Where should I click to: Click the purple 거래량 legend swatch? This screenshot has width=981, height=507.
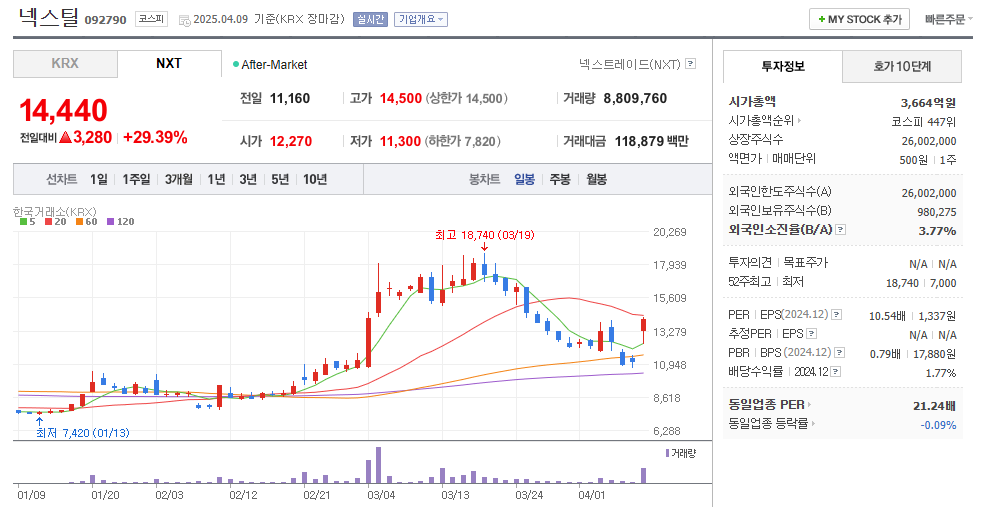[668, 453]
